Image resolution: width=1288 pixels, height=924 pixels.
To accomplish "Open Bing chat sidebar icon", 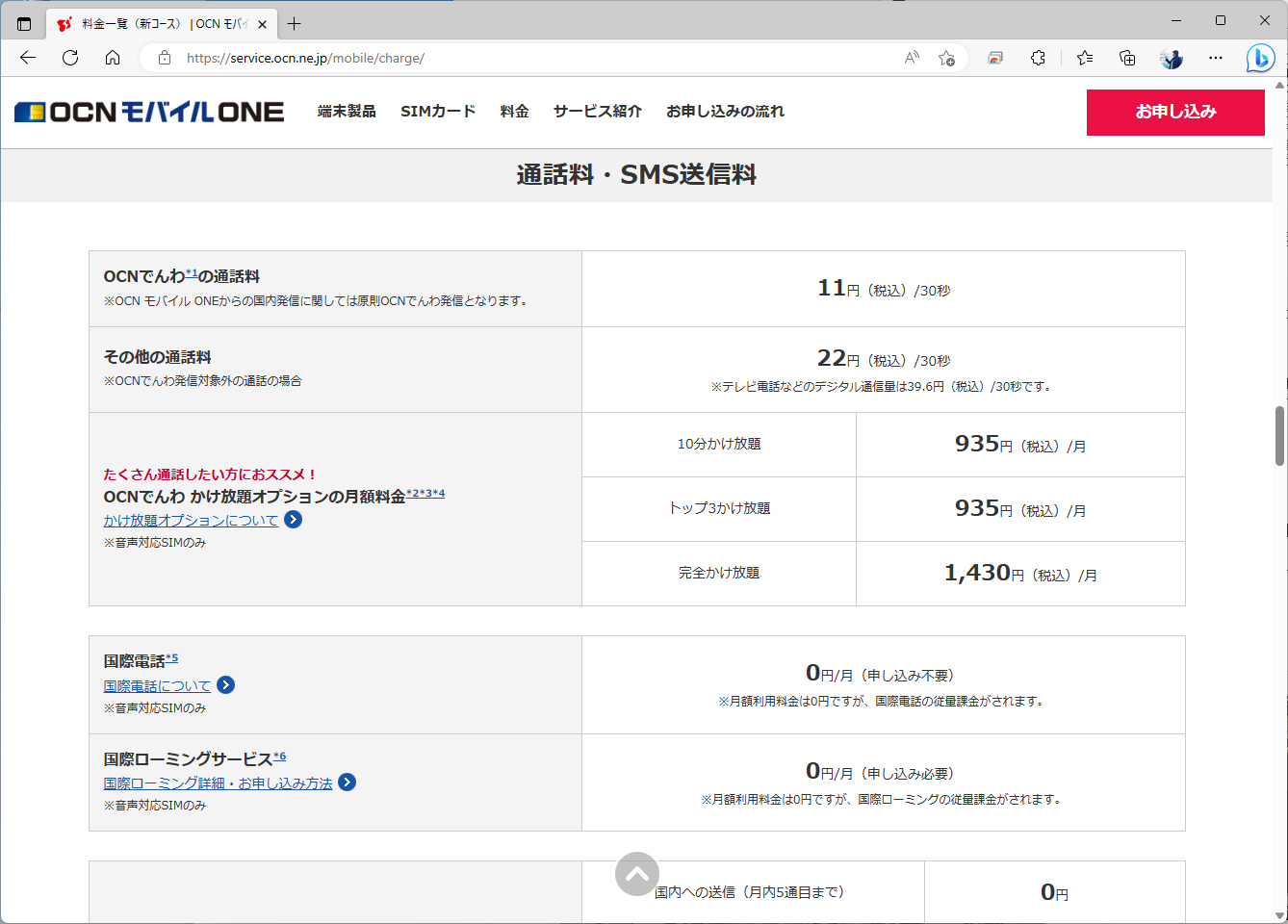I will click(1260, 58).
